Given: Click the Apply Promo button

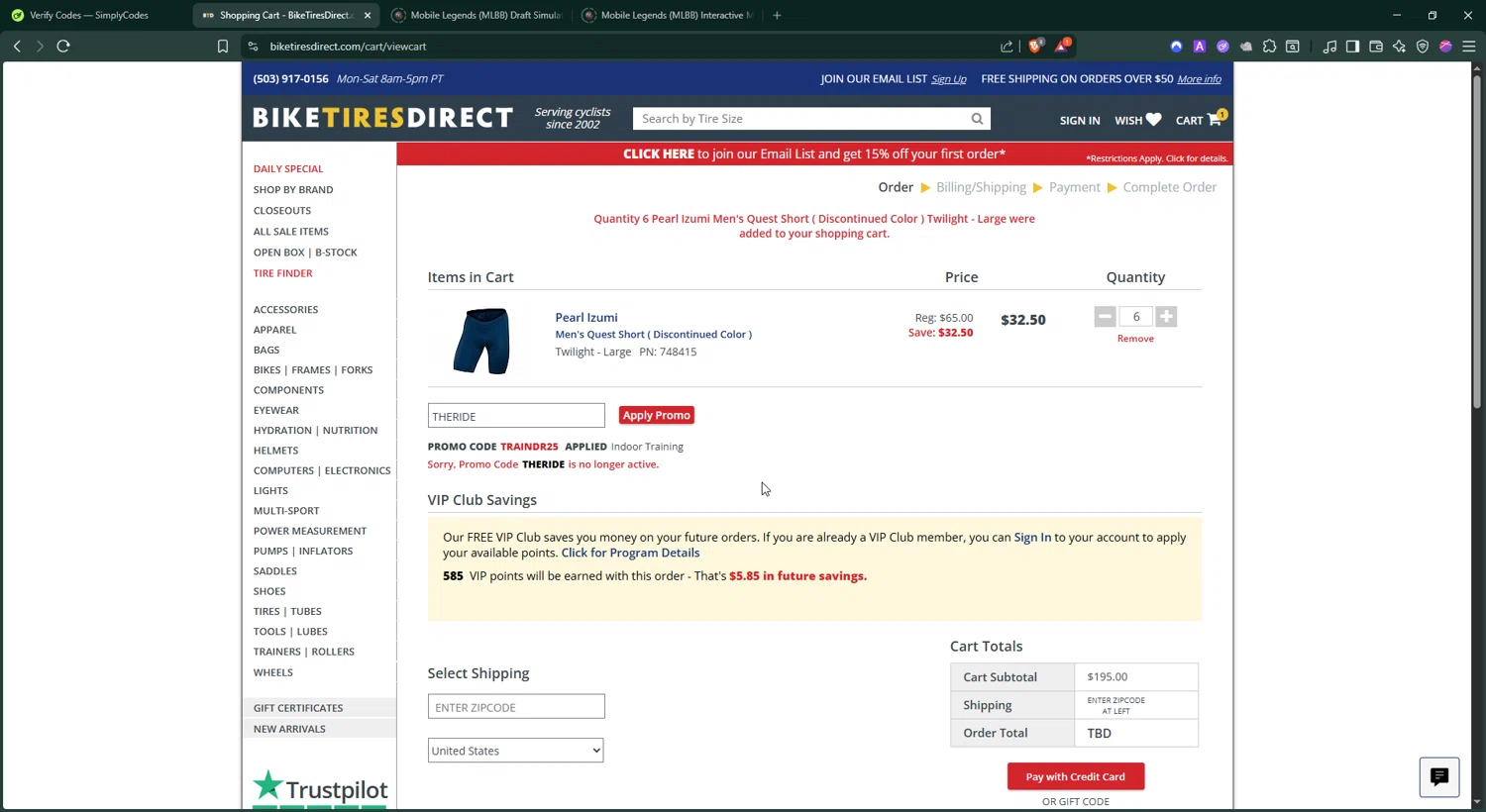Looking at the screenshot, I should pos(656,415).
